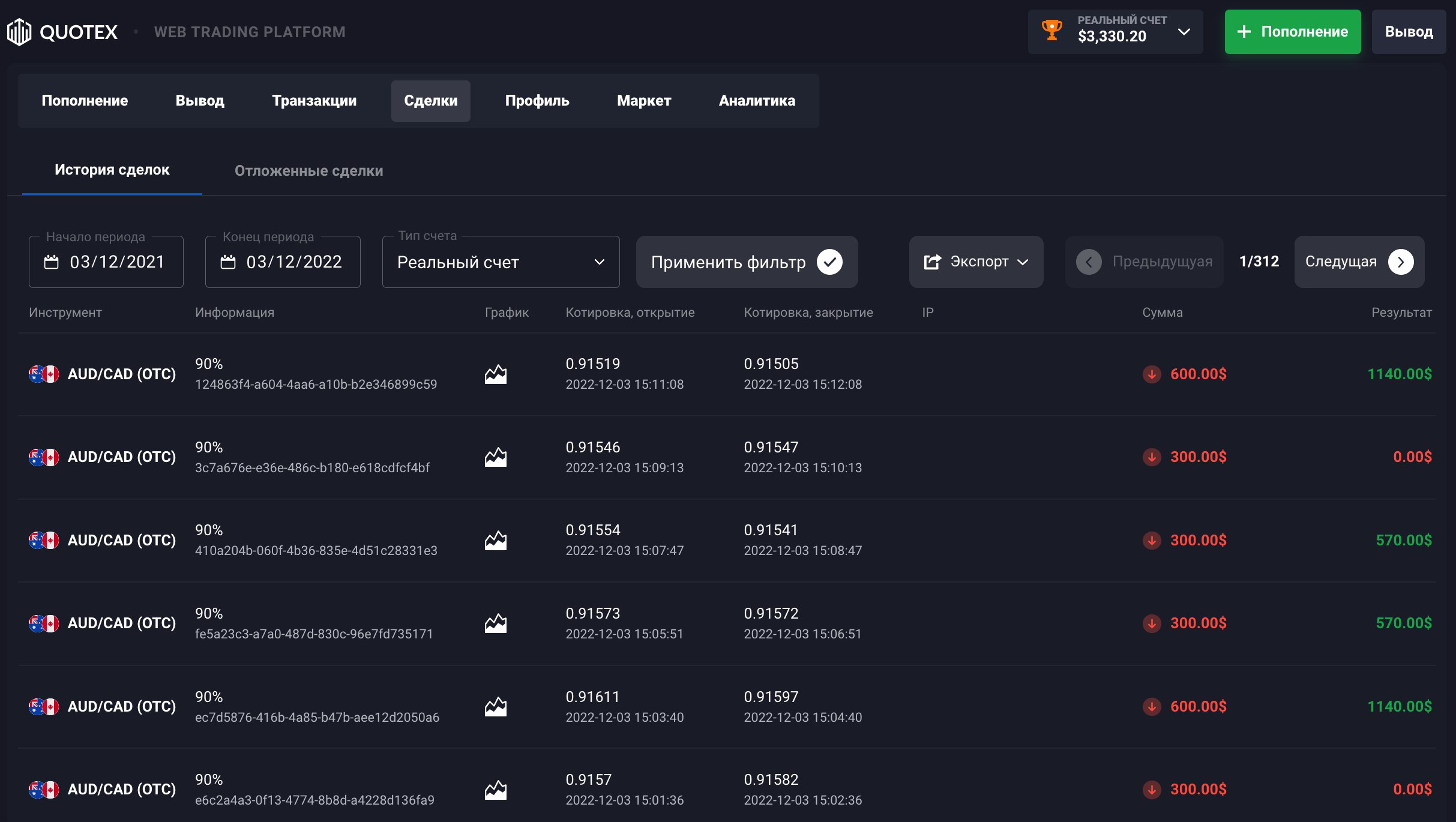This screenshot has height=822, width=1456.
Task: Click the Сумма column header
Action: 1163,313
